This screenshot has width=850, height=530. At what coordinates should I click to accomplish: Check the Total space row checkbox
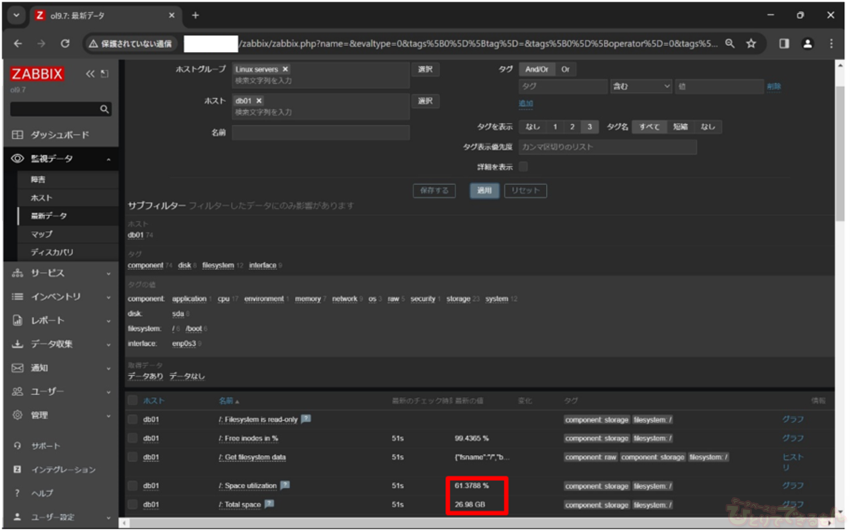(x=133, y=504)
